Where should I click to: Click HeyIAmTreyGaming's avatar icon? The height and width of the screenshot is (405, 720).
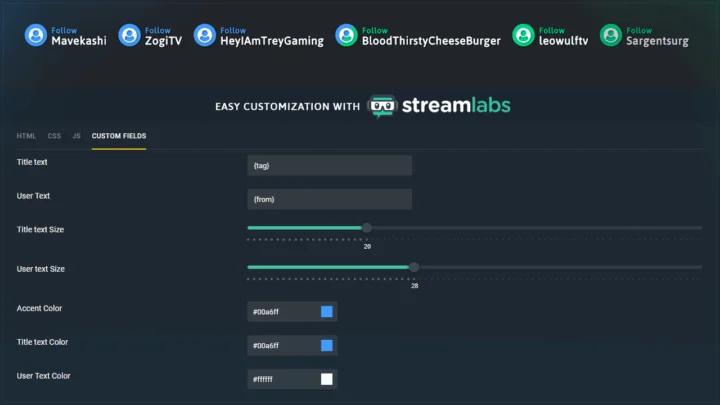205,36
